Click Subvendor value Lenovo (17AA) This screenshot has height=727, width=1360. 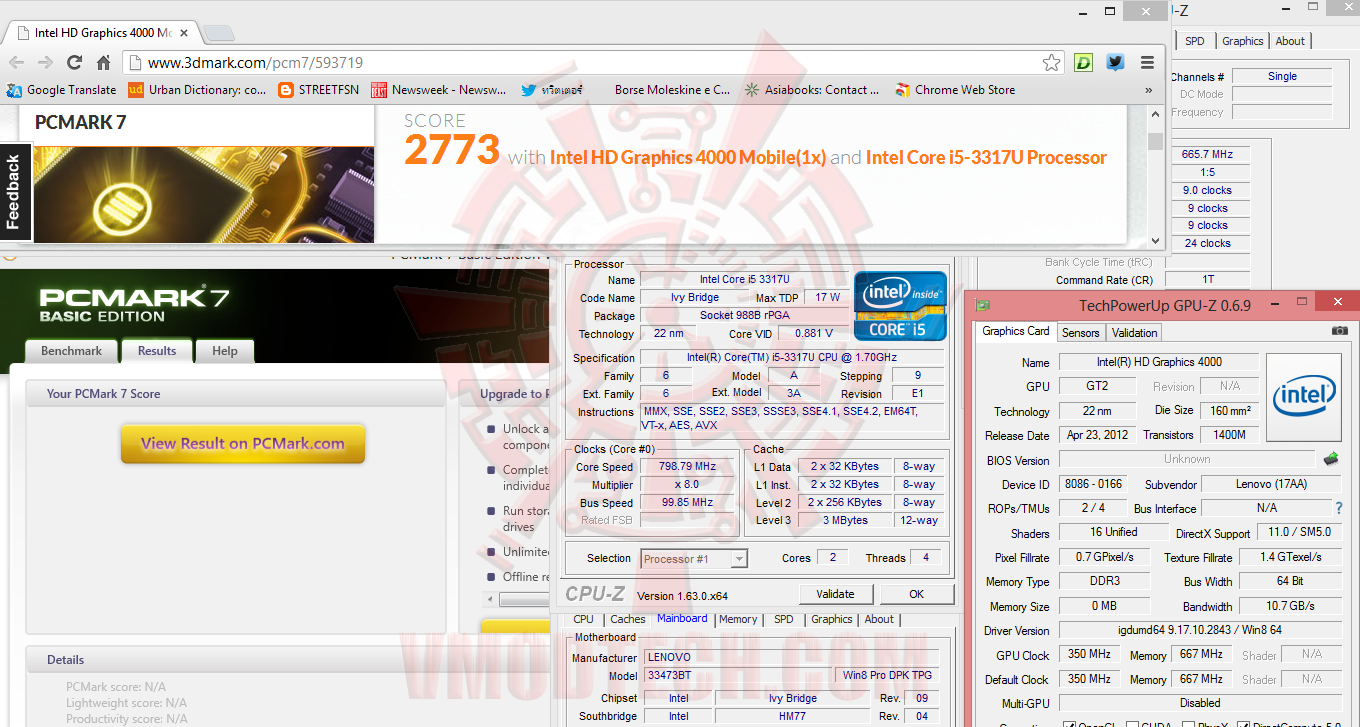(x=1273, y=484)
